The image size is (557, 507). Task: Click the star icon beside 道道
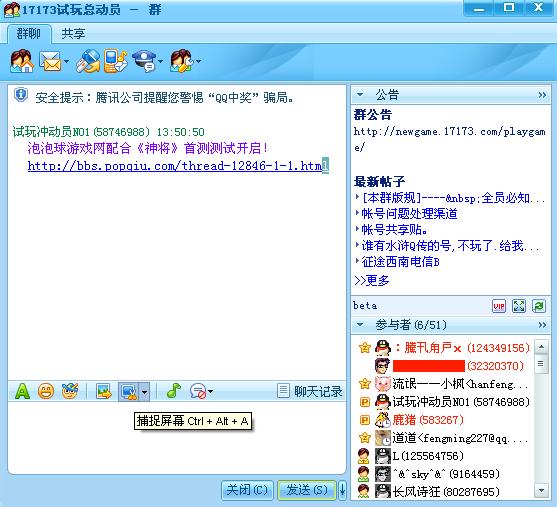[x=364, y=438]
